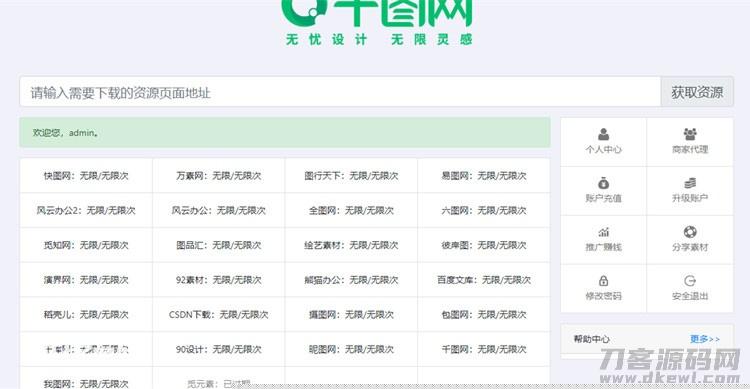Open 账户充值 money bag icon

click(604, 183)
